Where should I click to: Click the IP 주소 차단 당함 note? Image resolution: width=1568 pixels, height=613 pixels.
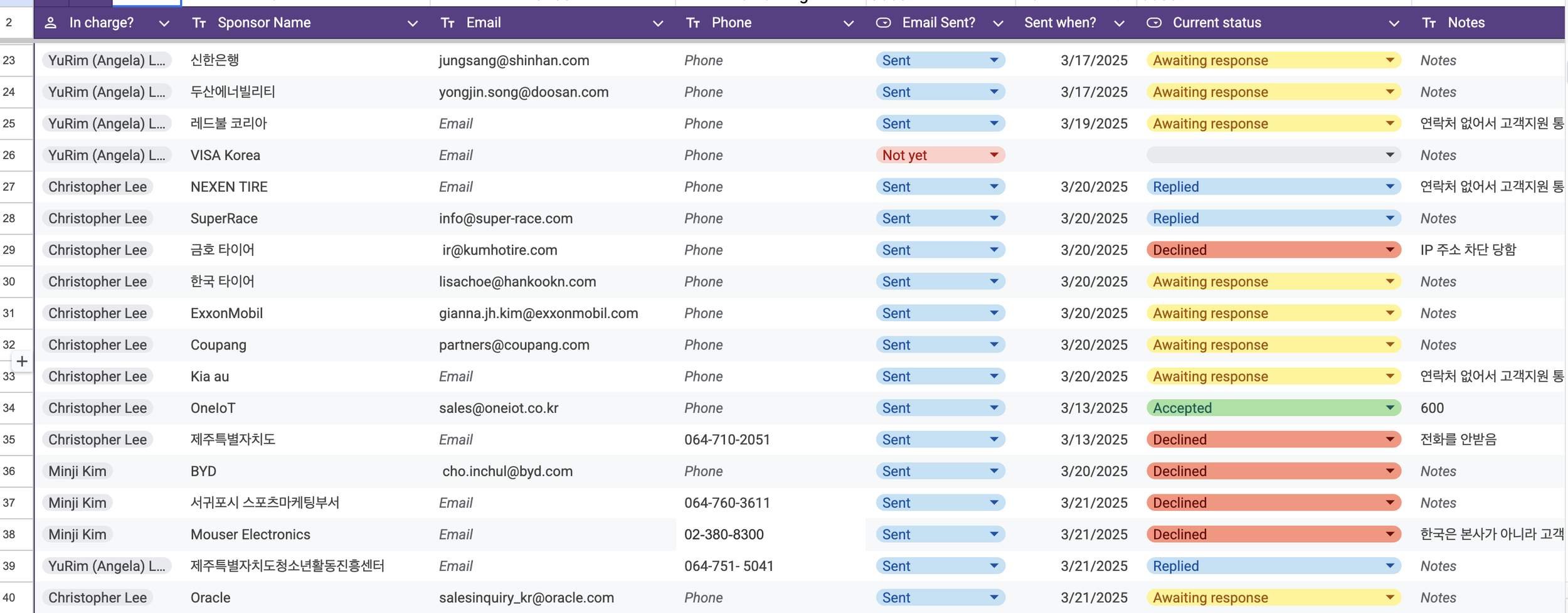pyautogui.click(x=1468, y=250)
